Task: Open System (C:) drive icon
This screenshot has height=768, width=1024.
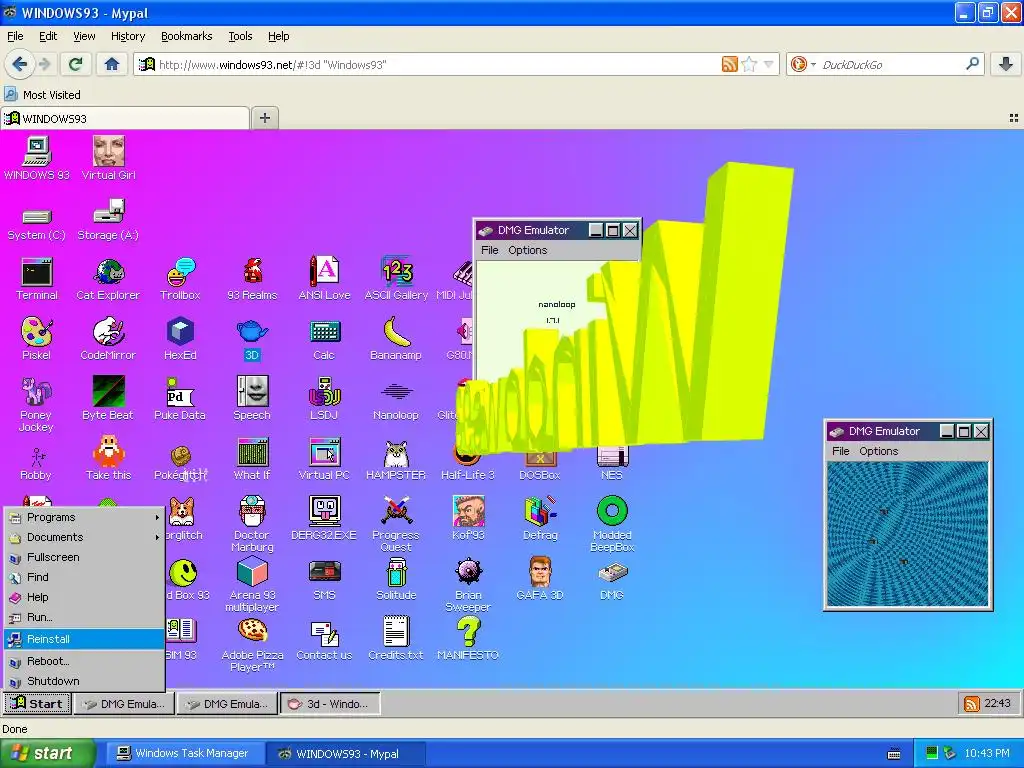Action: [x=37, y=224]
